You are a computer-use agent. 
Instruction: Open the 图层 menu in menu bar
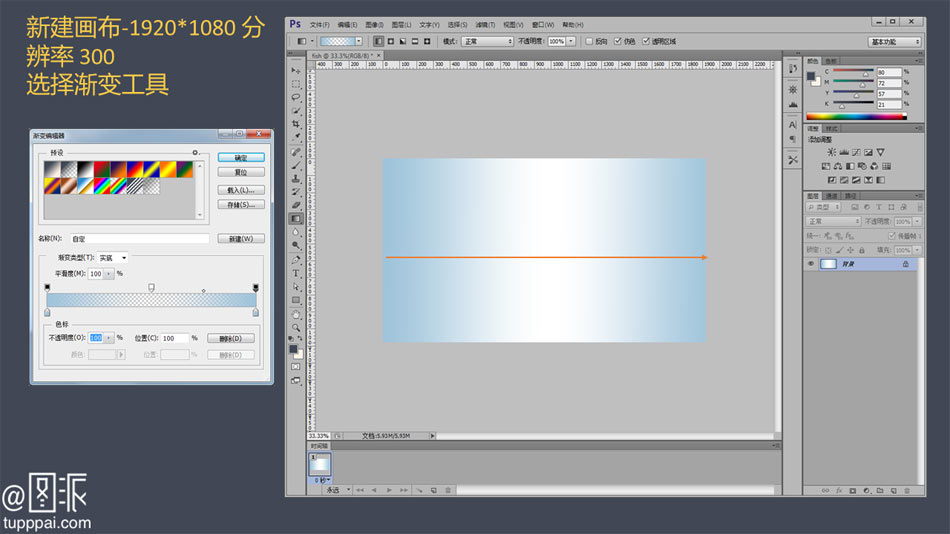[399, 24]
